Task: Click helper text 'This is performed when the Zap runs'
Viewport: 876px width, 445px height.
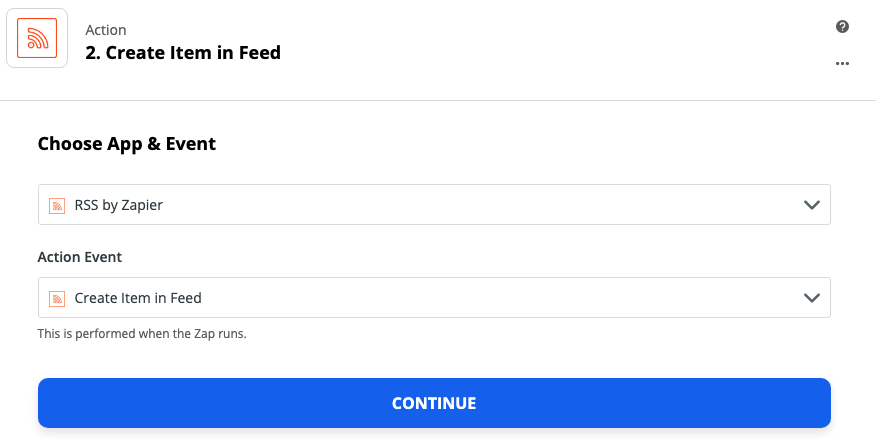Action: click(142, 334)
